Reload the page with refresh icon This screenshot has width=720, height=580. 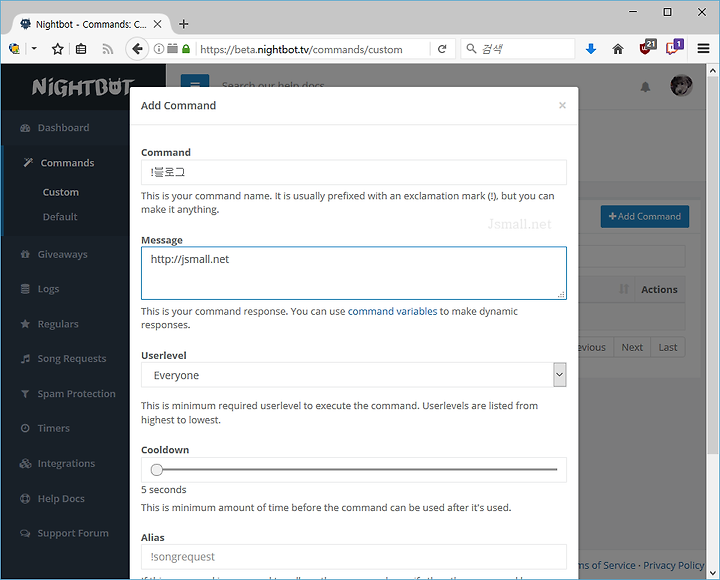point(442,49)
